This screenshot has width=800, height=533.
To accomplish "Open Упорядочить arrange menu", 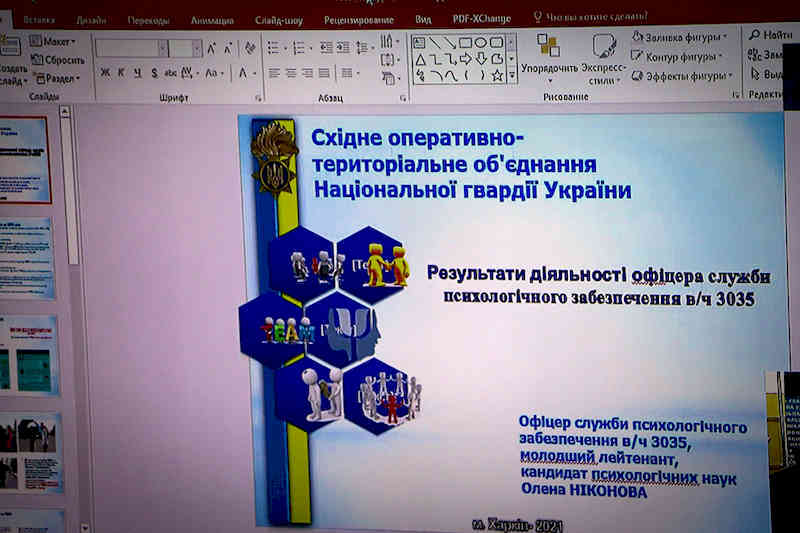I will (x=549, y=59).
